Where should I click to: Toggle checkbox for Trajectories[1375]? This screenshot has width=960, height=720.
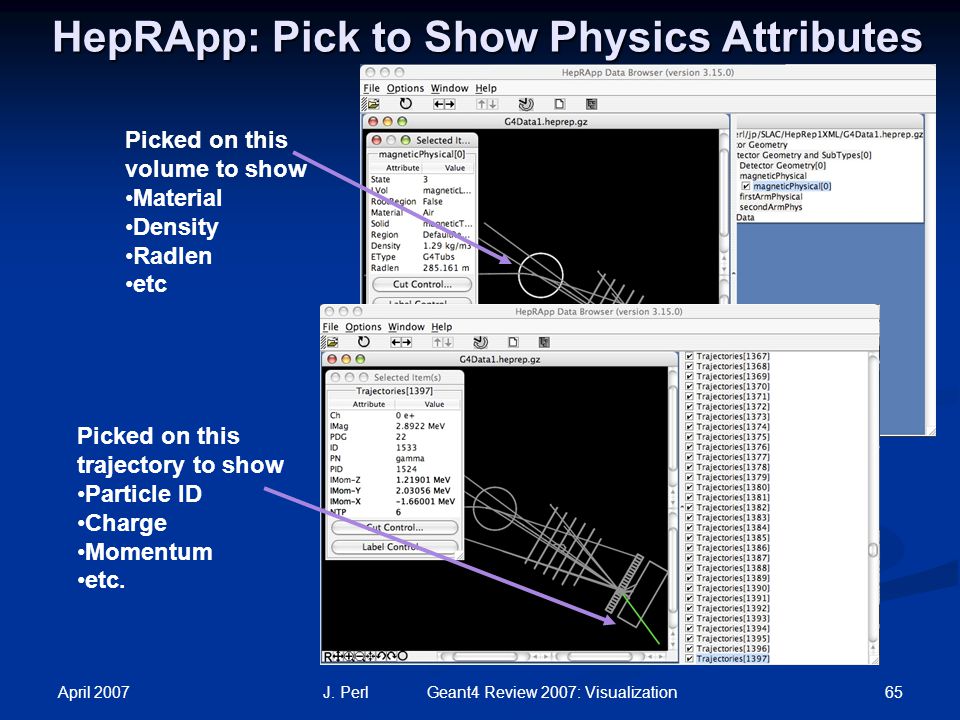[689, 437]
